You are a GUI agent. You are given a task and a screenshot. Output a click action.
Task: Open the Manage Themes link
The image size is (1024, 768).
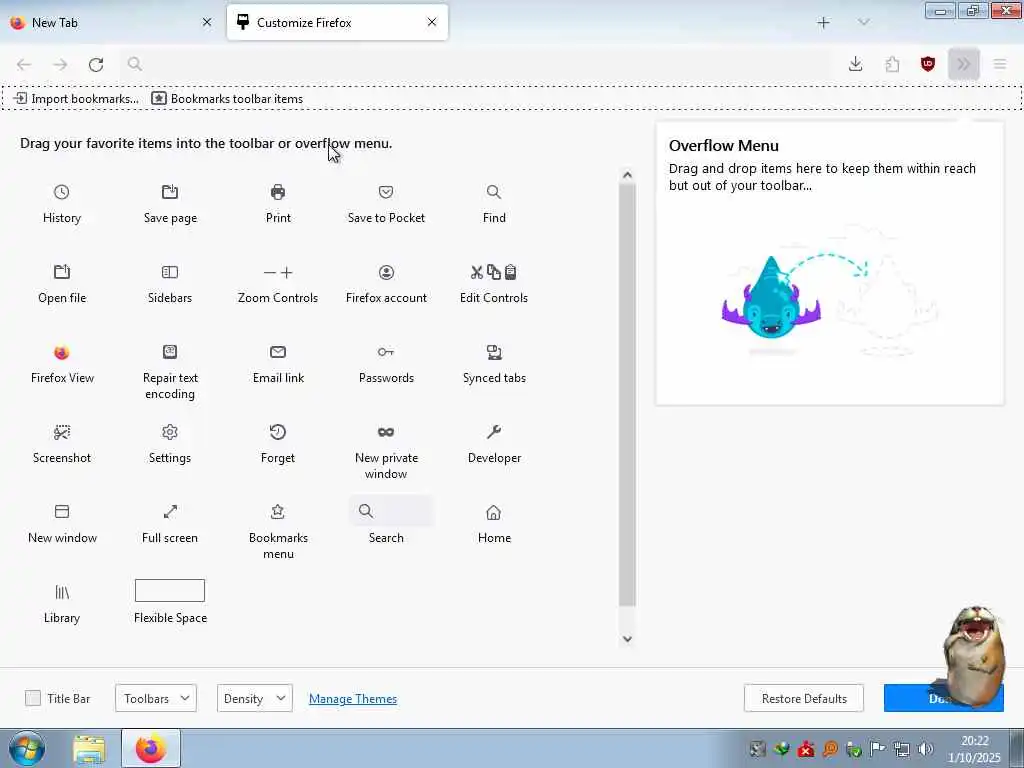[353, 699]
